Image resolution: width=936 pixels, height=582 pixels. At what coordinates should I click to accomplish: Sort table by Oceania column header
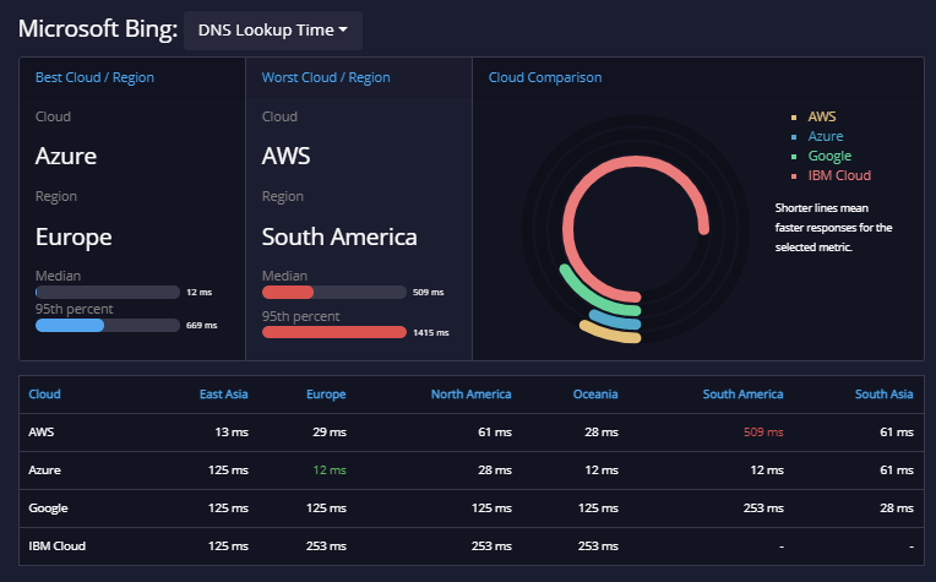[595, 394]
